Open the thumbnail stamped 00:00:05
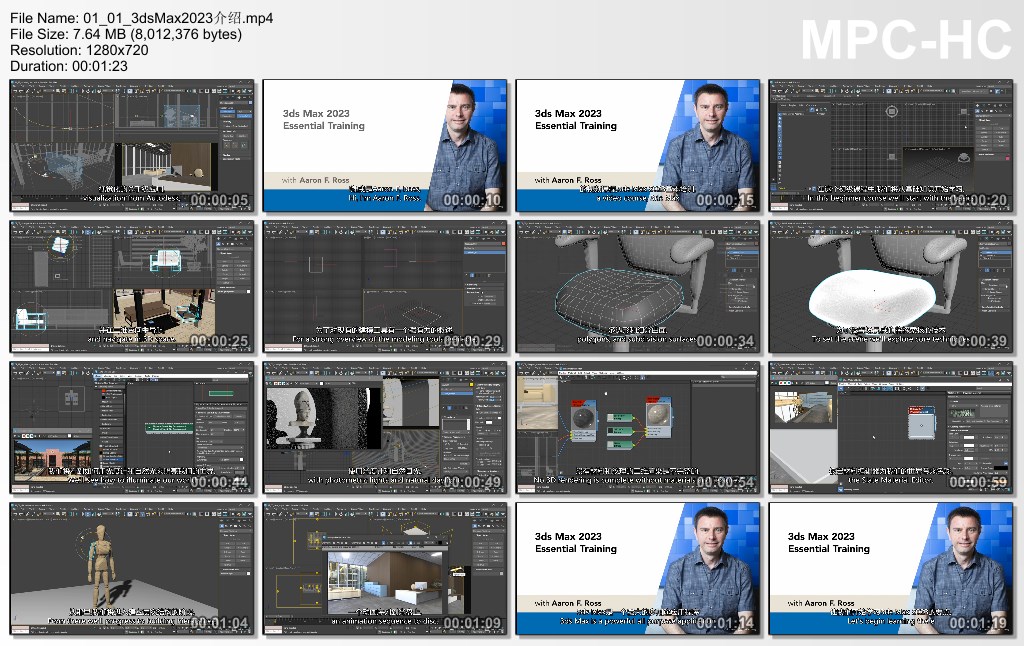Image resolution: width=1024 pixels, height=646 pixels. [x=132, y=146]
